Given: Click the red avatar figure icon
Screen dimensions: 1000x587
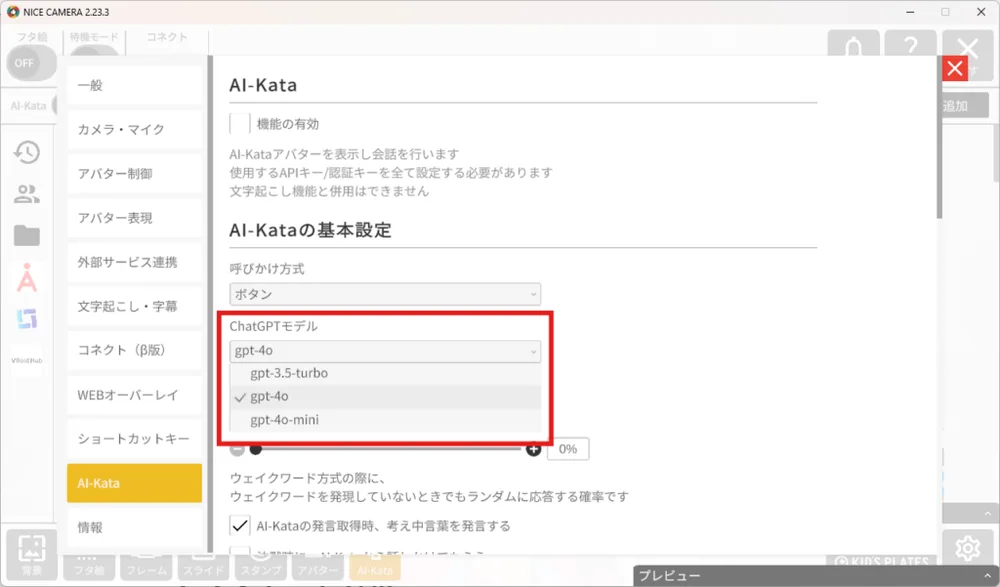Looking at the screenshot, I should tap(27, 277).
